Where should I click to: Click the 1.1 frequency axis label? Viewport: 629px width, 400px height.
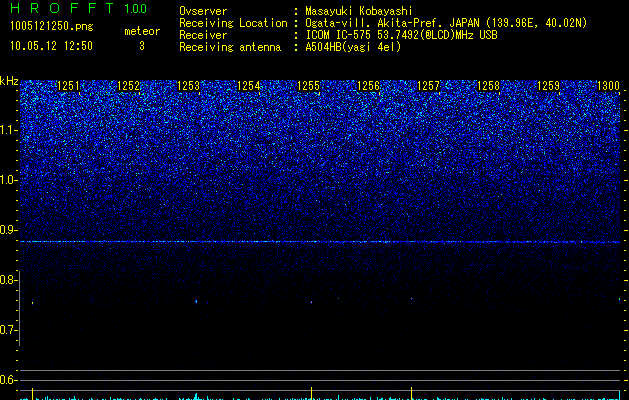(9, 130)
